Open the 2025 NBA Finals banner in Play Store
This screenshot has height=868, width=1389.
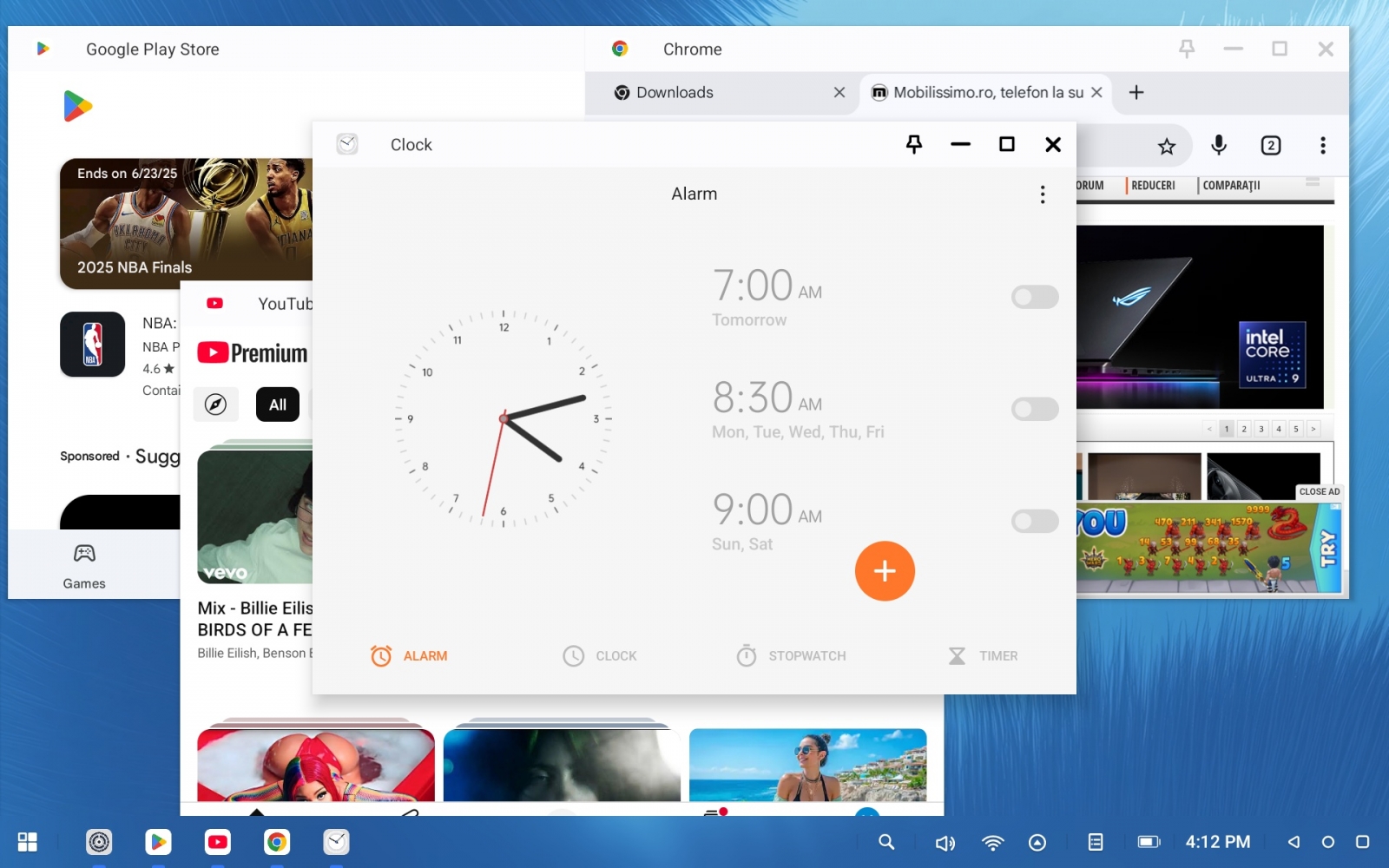(x=186, y=223)
